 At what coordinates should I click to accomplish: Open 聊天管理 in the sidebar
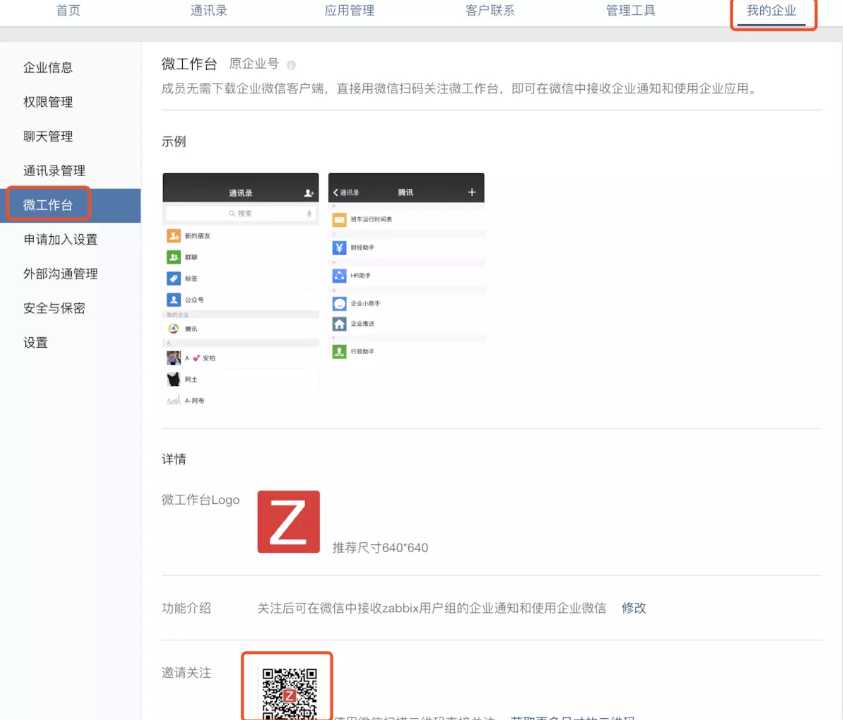pyautogui.click(x=48, y=137)
